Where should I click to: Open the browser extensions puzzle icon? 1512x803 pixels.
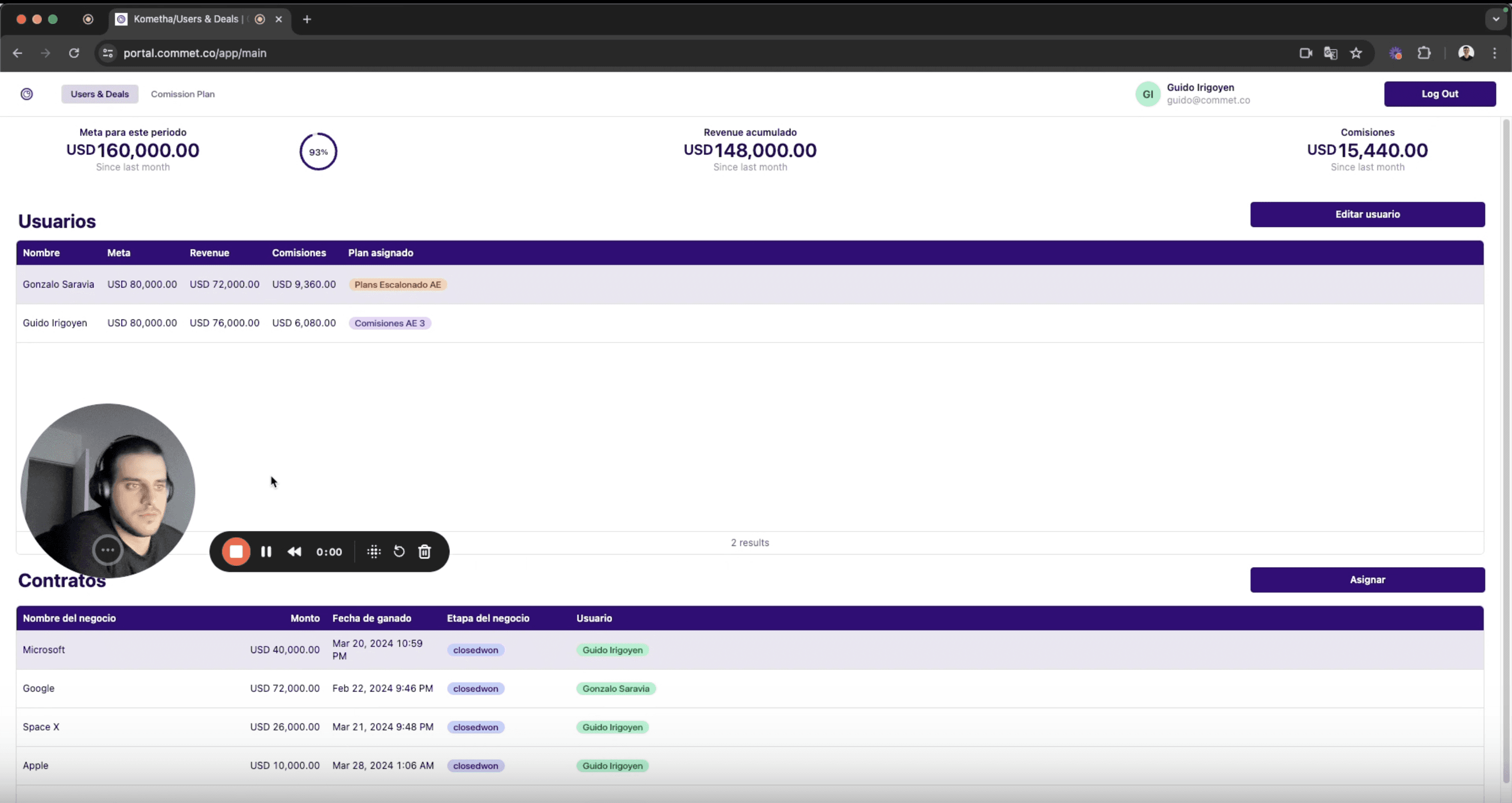click(1424, 53)
